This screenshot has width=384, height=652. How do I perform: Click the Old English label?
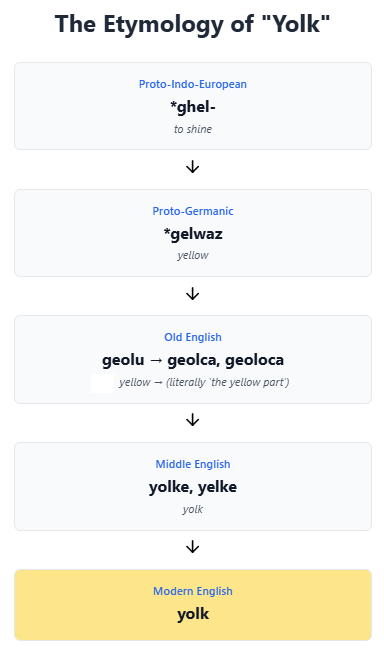click(x=193, y=337)
